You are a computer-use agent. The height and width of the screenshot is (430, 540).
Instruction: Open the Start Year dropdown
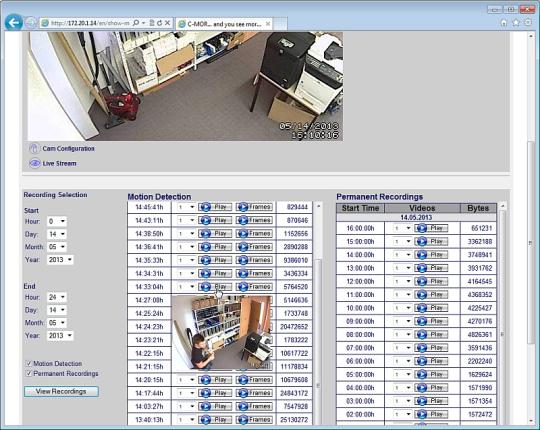(x=60, y=260)
